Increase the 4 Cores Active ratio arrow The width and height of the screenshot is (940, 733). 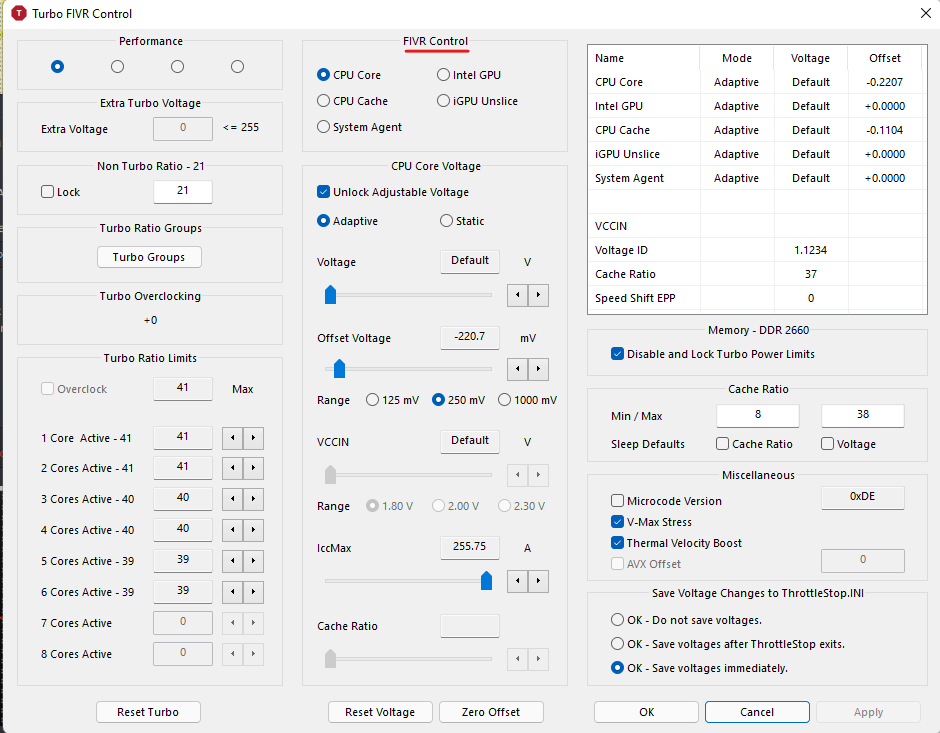(254, 530)
